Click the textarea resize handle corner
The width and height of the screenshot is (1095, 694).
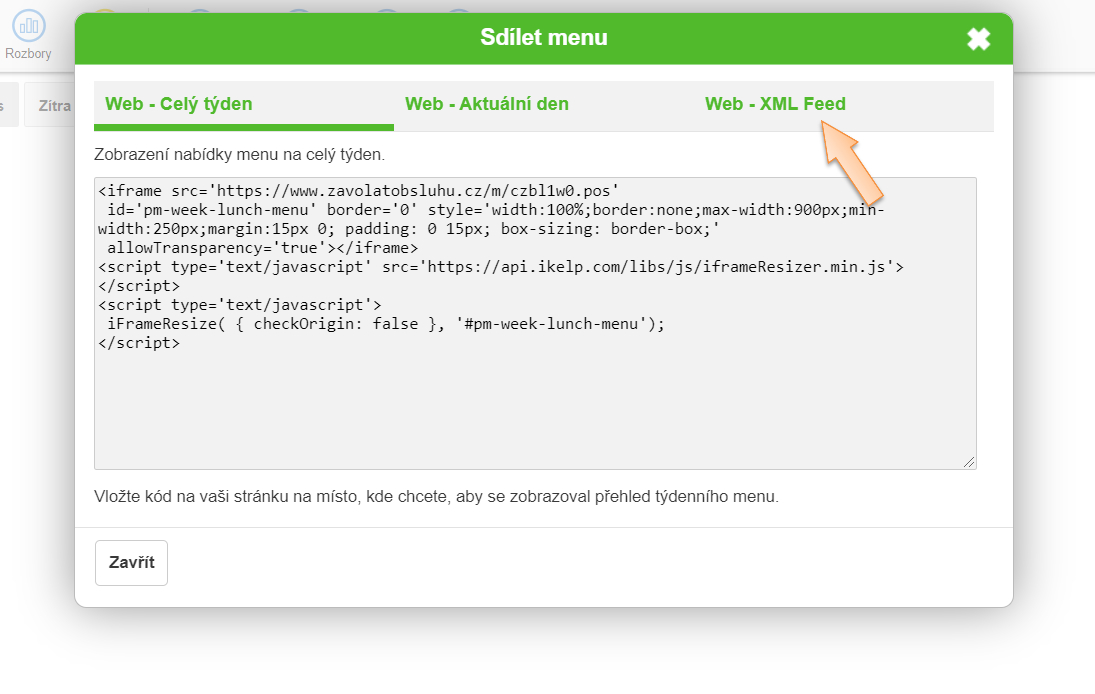969,462
